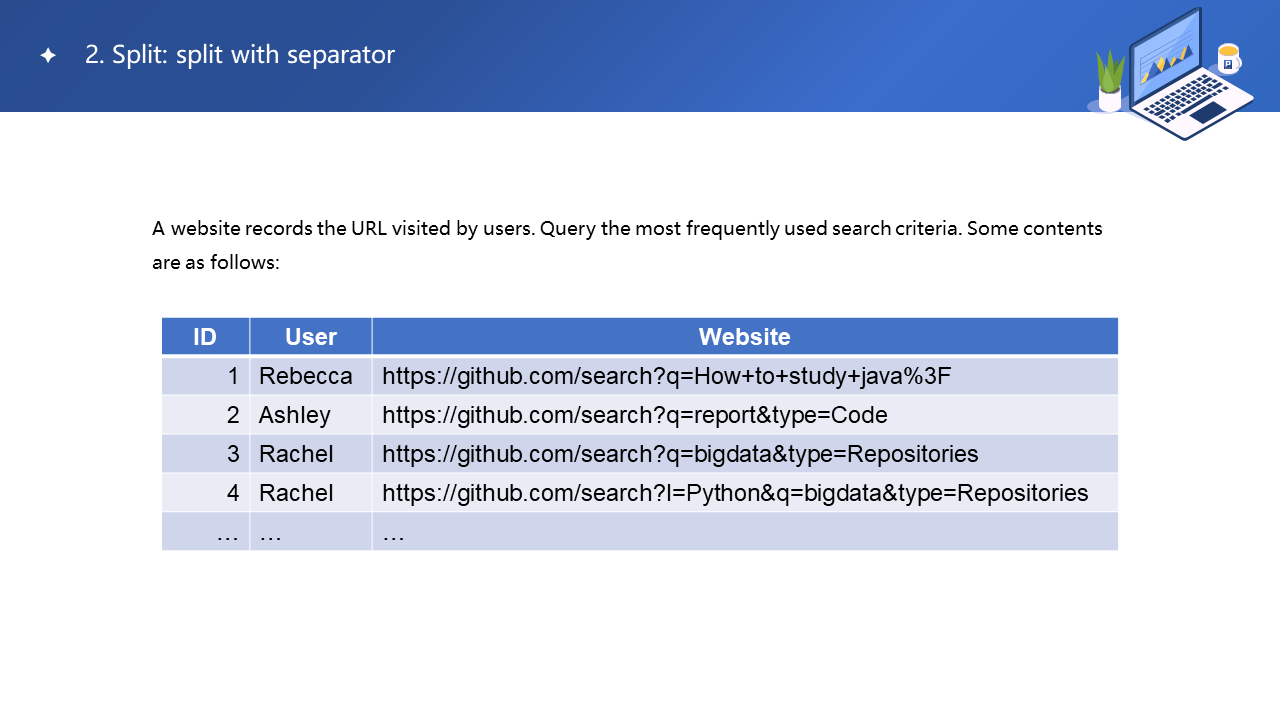Click the Rachel cell in row 4

(296, 493)
